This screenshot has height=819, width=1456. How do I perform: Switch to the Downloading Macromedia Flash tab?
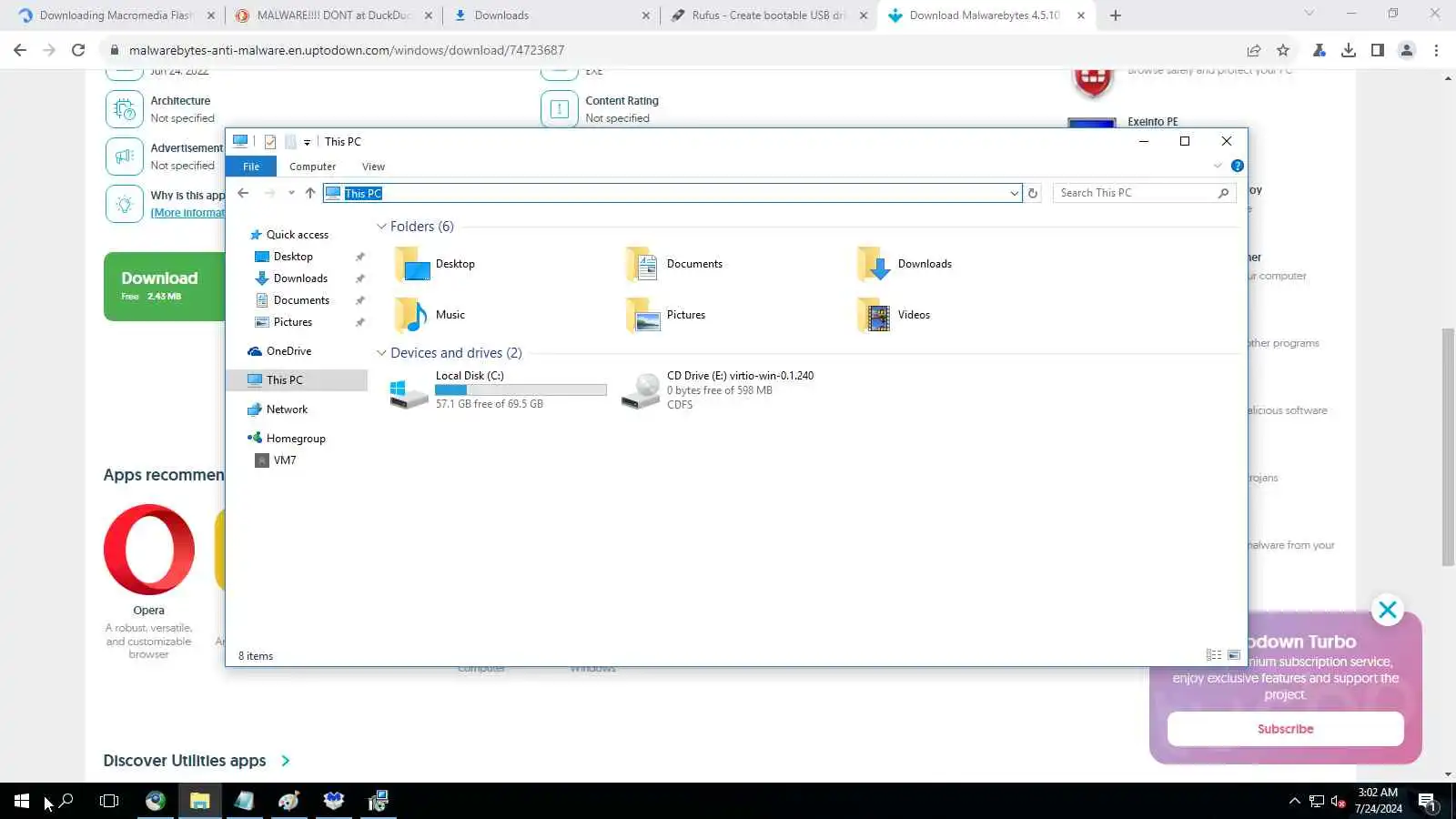(116, 15)
